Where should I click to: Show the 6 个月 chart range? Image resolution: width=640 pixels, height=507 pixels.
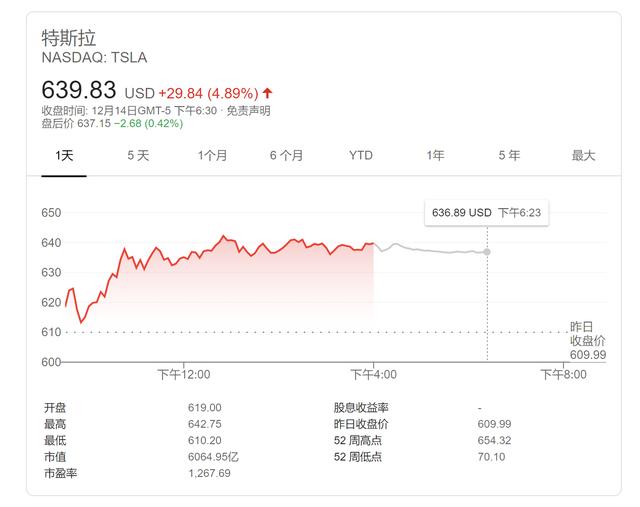coord(286,156)
